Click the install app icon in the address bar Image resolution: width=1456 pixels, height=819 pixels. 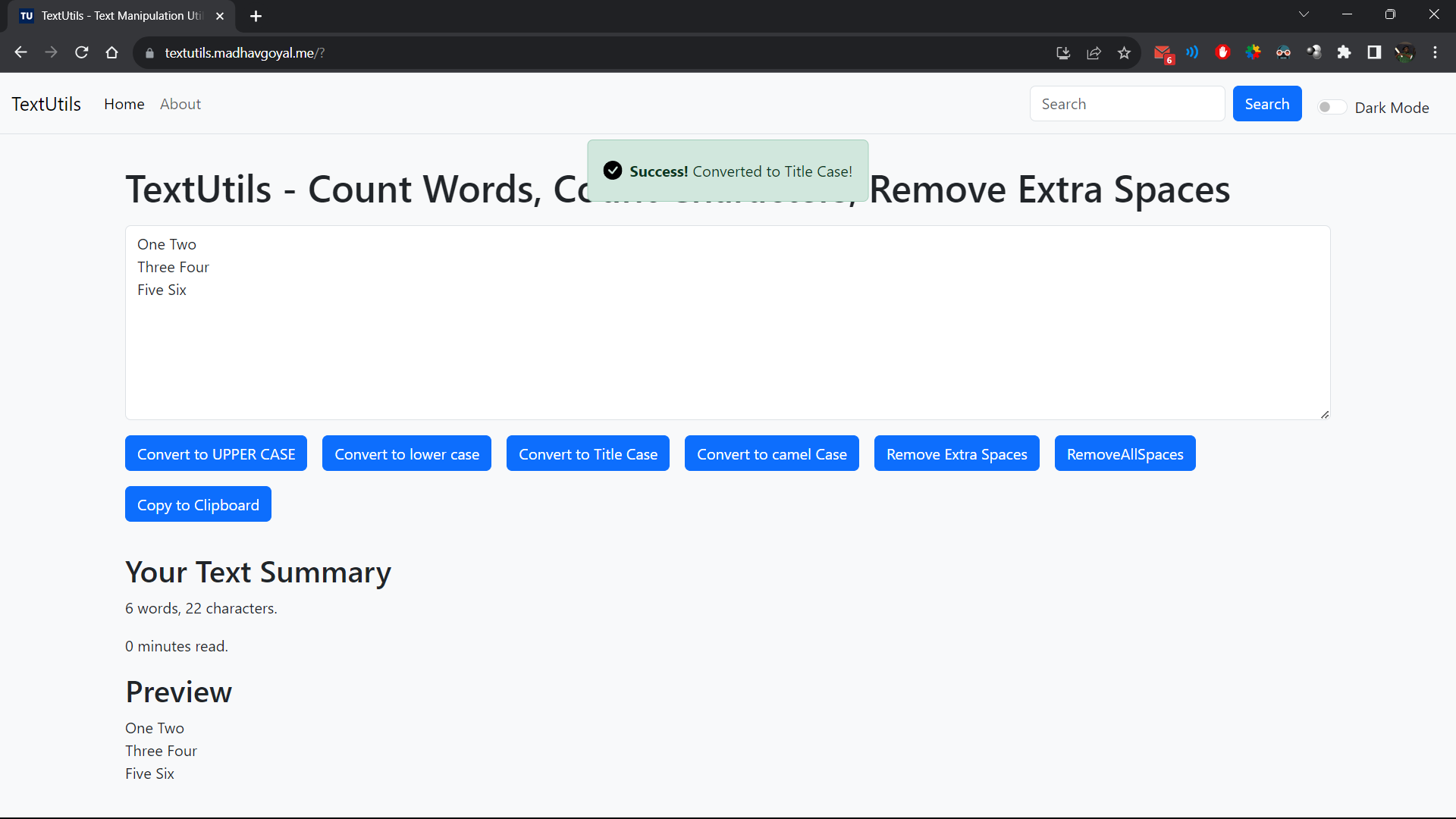pos(1063,52)
